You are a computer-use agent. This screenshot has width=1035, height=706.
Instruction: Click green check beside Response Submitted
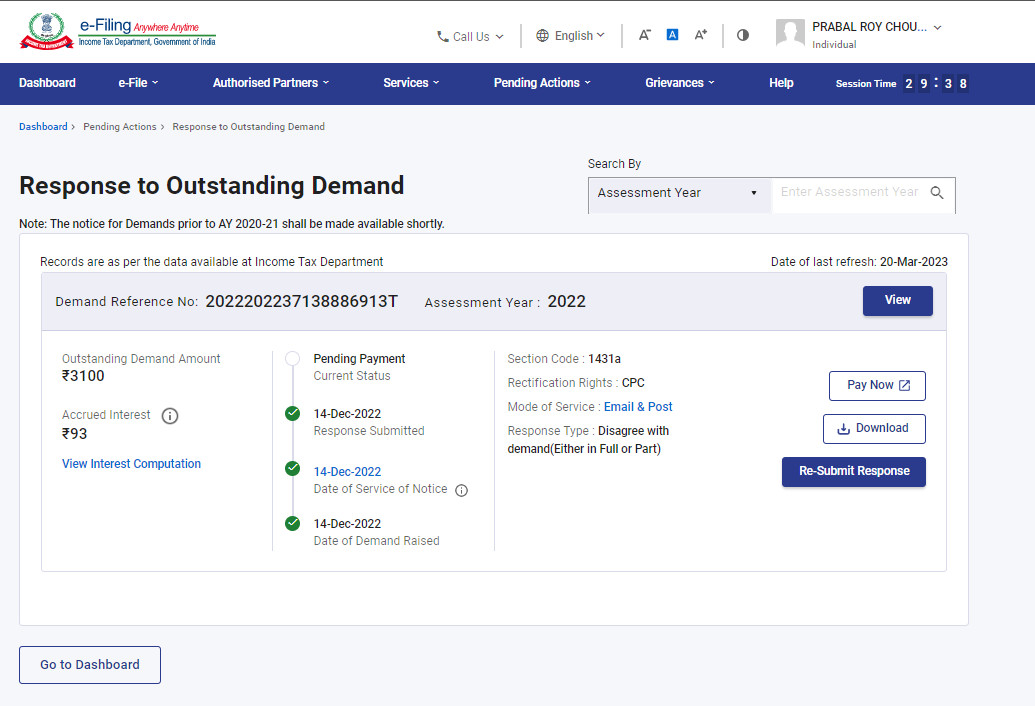coord(292,414)
